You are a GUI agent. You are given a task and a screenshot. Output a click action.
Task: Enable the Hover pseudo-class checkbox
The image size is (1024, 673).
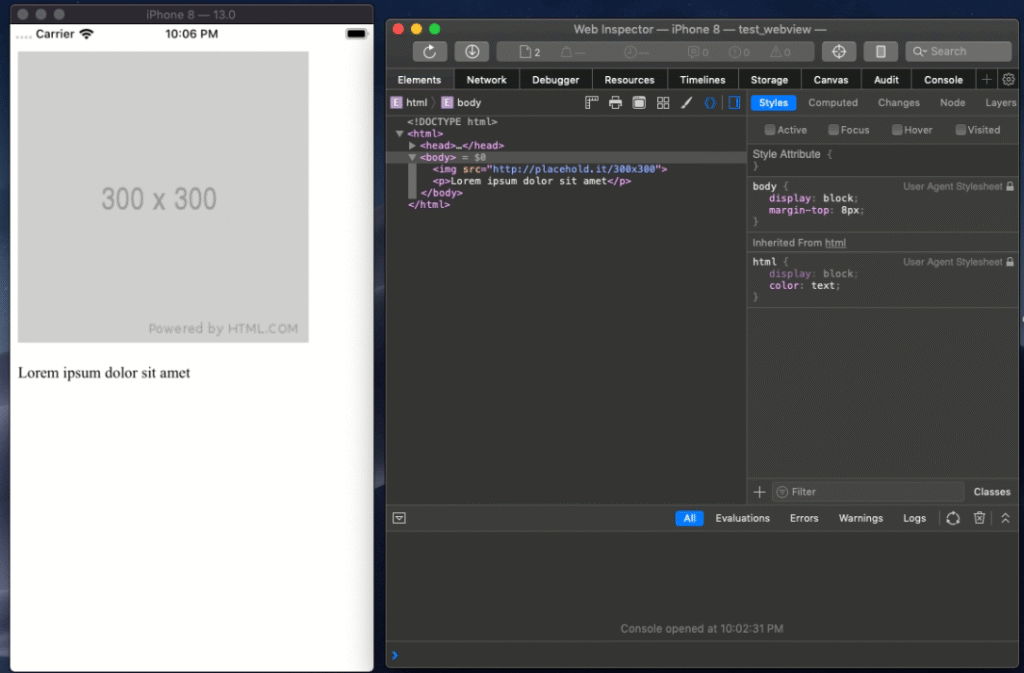tap(897, 130)
